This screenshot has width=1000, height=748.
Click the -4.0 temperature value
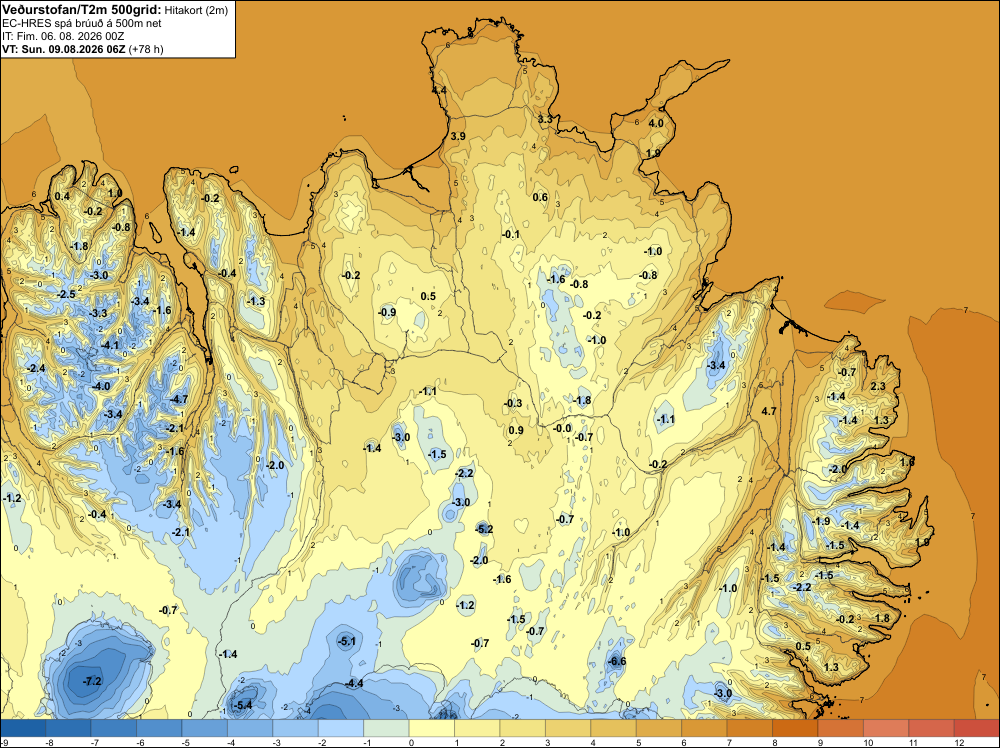tap(101, 386)
